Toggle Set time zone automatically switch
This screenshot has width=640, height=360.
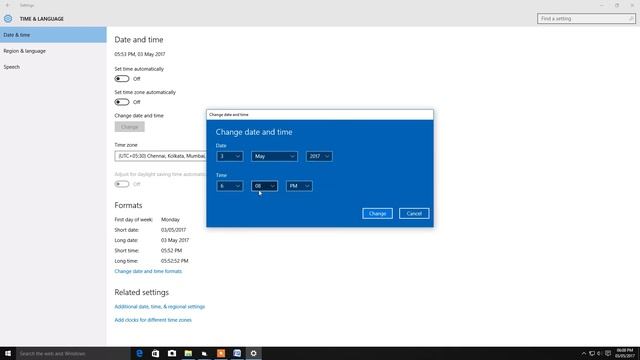coord(122,102)
